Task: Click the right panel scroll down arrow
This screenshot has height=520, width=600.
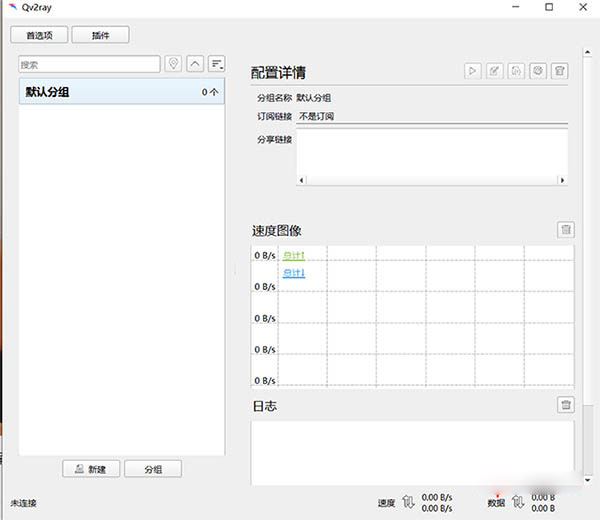Action: [x=588, y=480]
